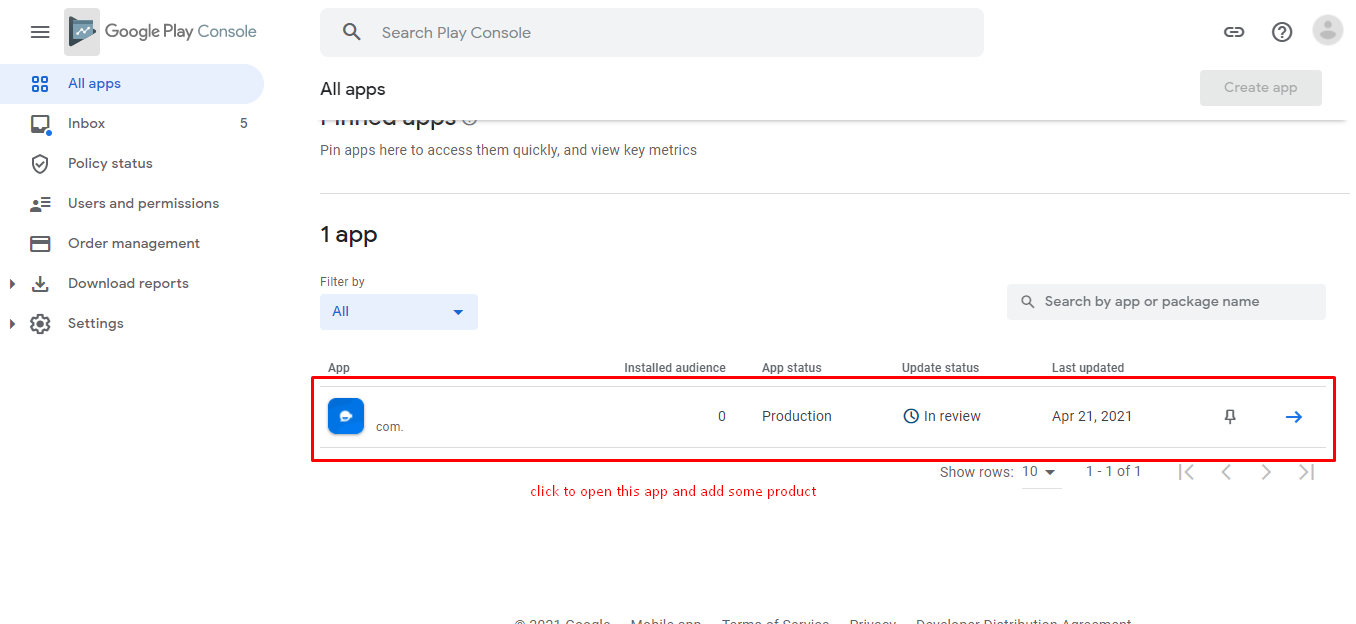Go to Policy status page

[110, 164]
